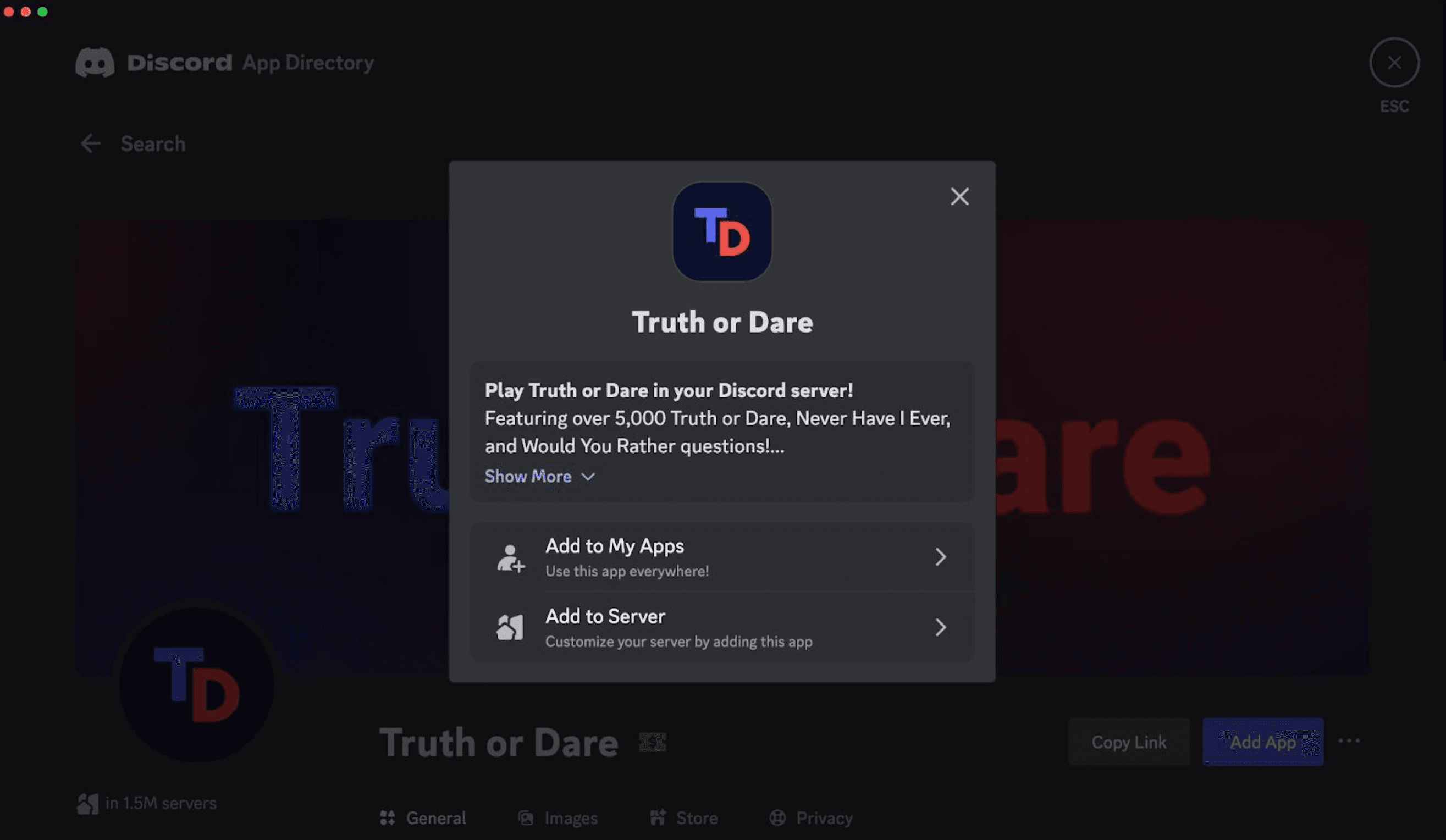
Task: Click the 'in 1.5M servers' text
Action: click(161, 803)
